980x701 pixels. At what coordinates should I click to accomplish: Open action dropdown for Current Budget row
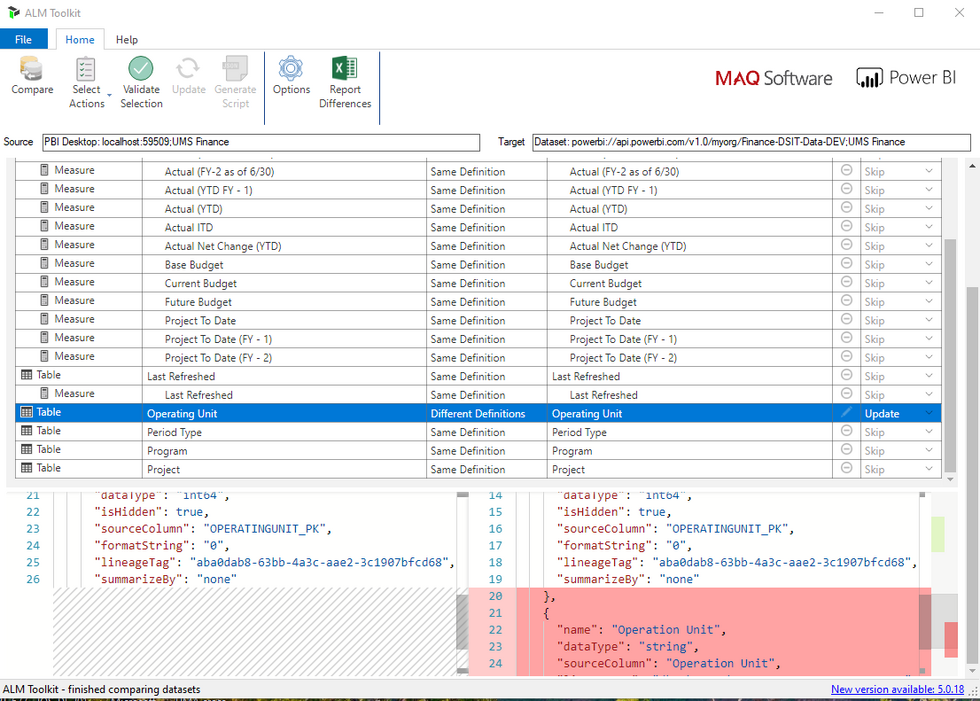[929, 283]
